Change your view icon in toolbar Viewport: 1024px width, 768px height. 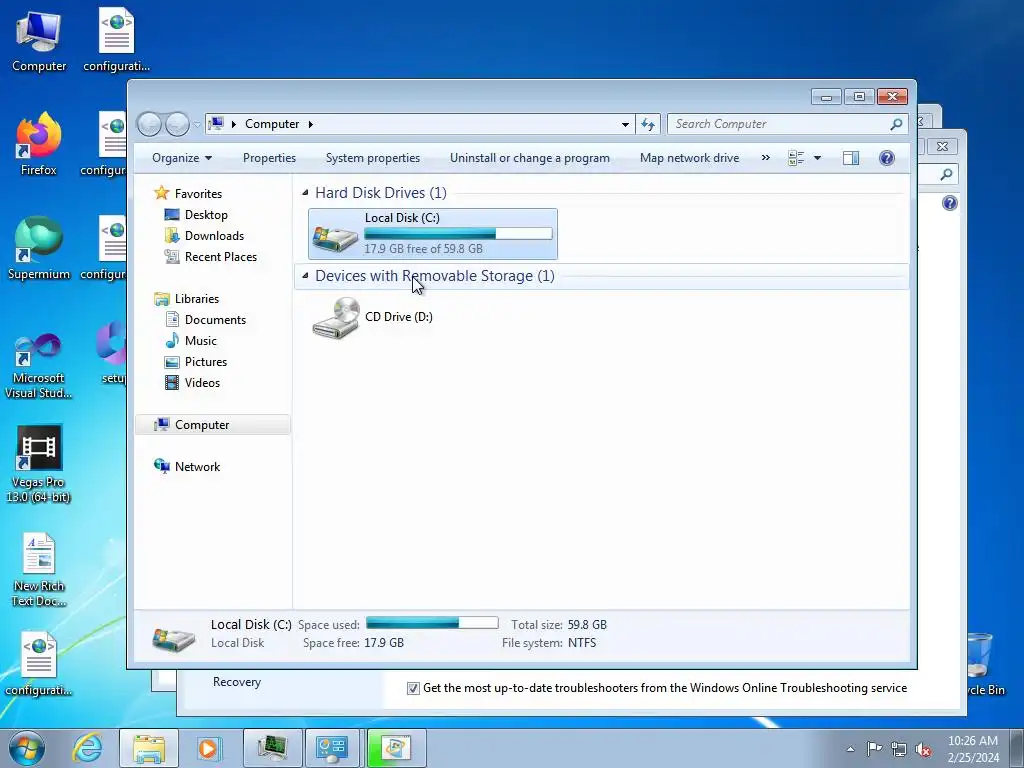point(795,158)
